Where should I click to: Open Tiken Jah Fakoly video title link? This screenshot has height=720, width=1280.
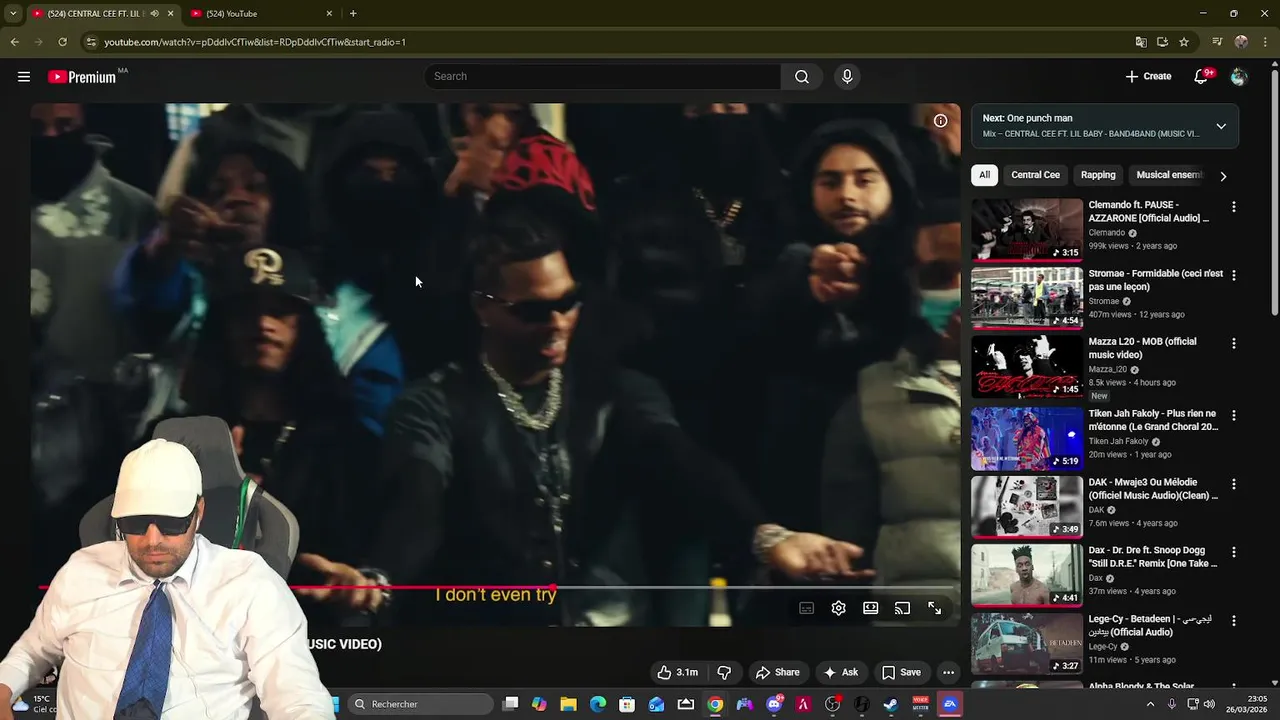click(1153, 420)
